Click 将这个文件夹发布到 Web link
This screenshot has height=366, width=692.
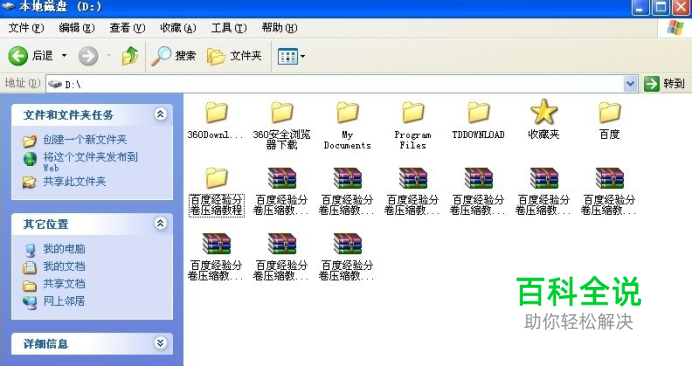pyautogui.click(x=81, y=162)
